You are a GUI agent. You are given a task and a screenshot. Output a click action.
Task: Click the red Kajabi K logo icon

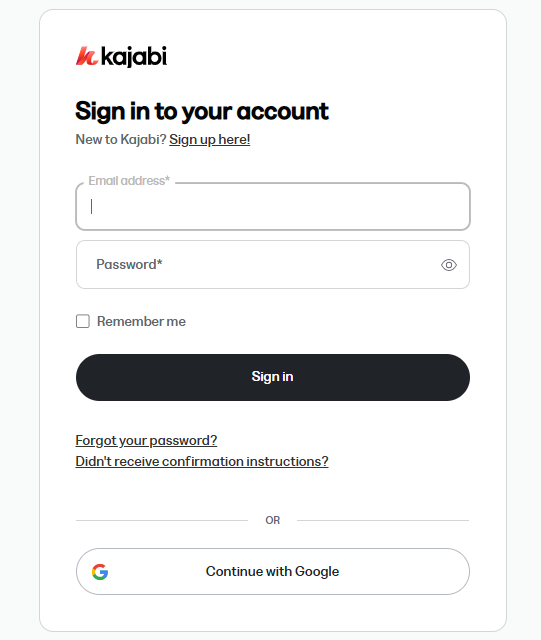(87, 56)
